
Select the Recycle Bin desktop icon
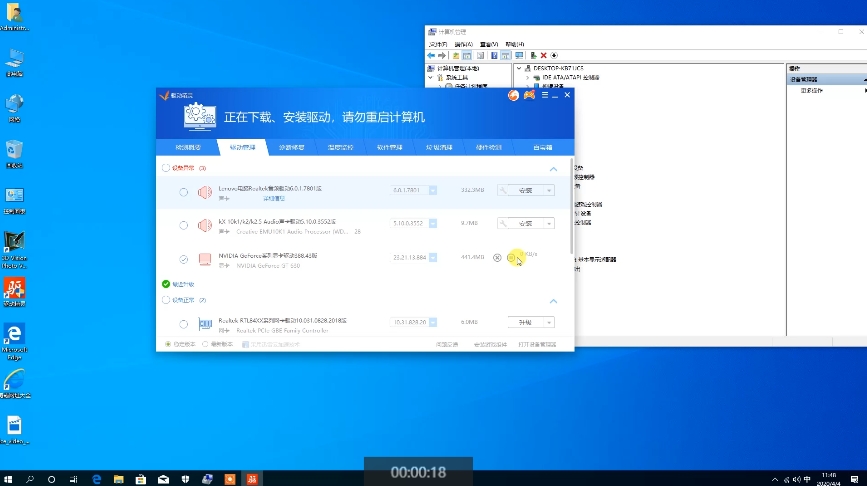(14, 154)
